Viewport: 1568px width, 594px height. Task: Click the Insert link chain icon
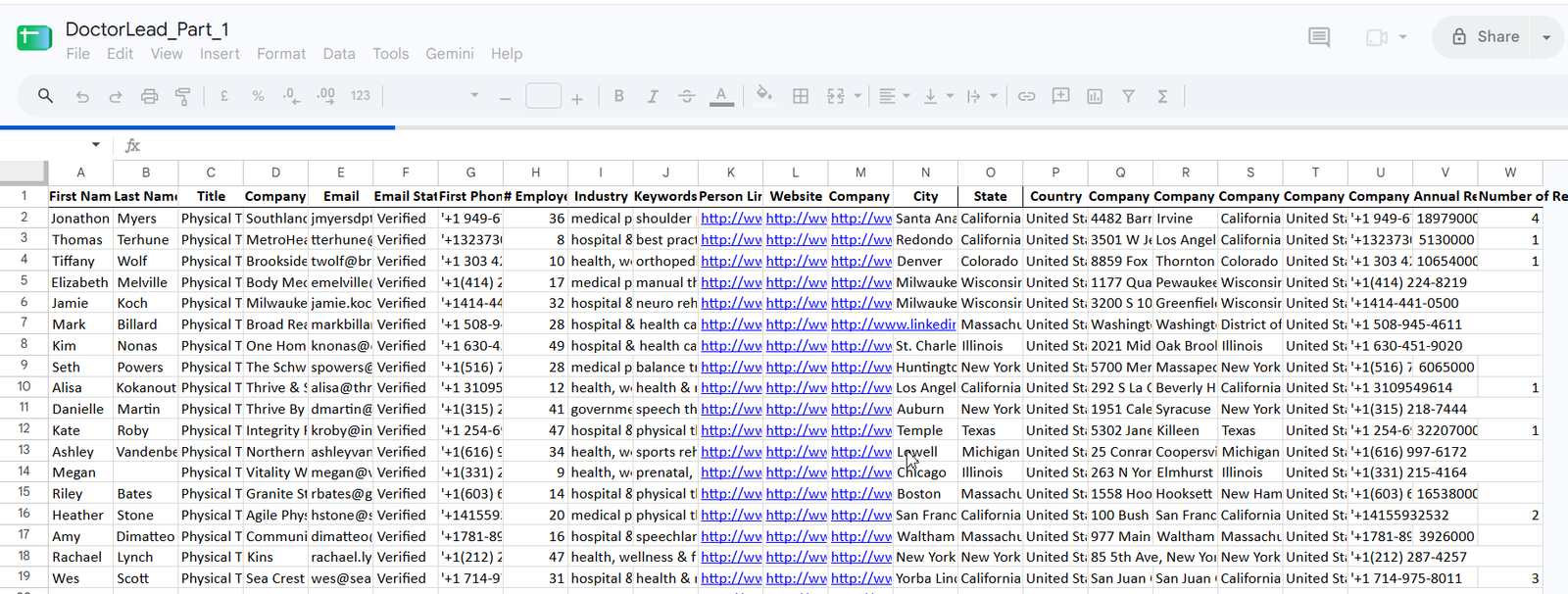(x=1026, y=96)
